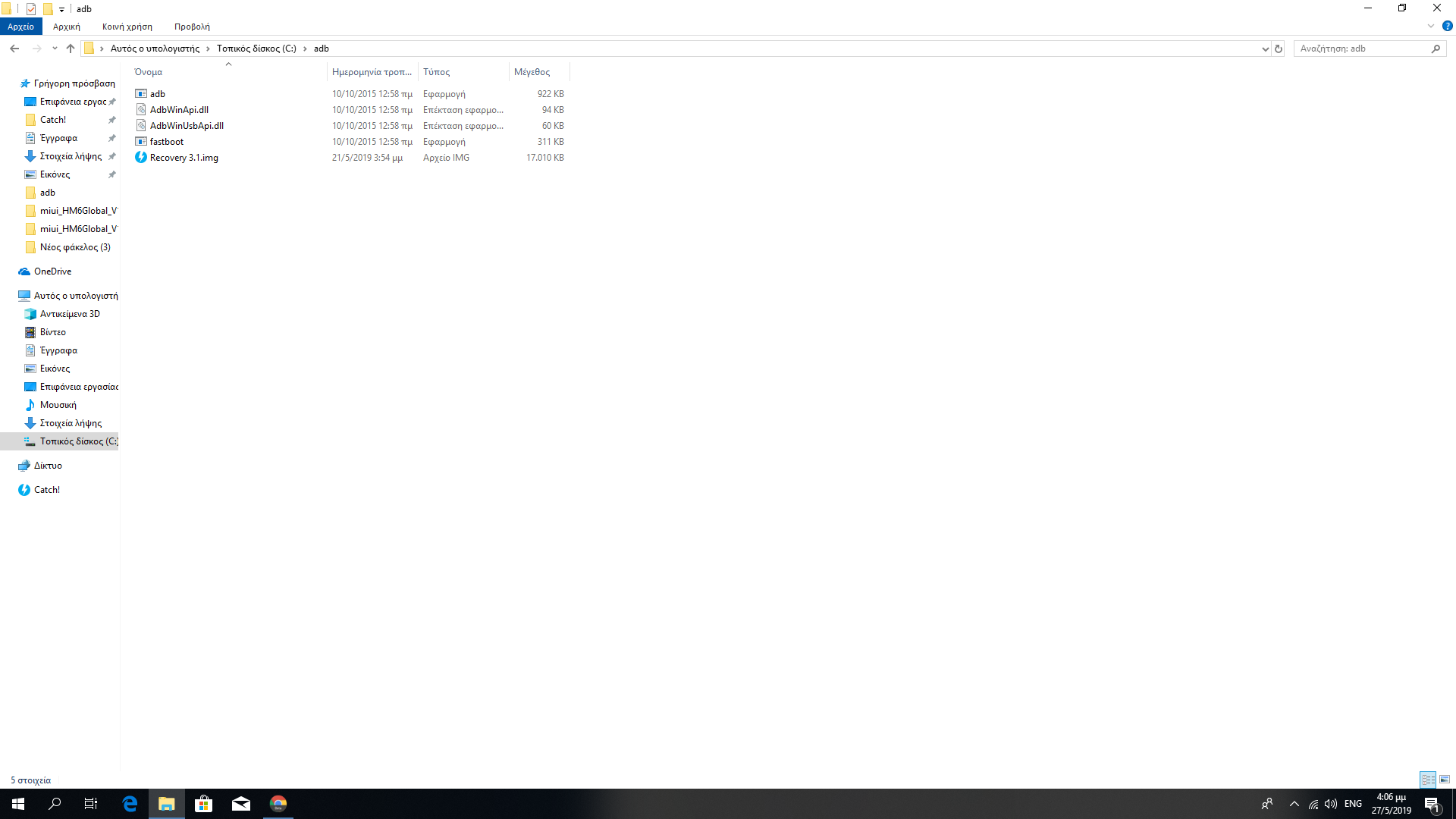Viewport: 1456px width, 819px height.
Task: Refresh the adb folder view
Action: (x=1279, y=49)
